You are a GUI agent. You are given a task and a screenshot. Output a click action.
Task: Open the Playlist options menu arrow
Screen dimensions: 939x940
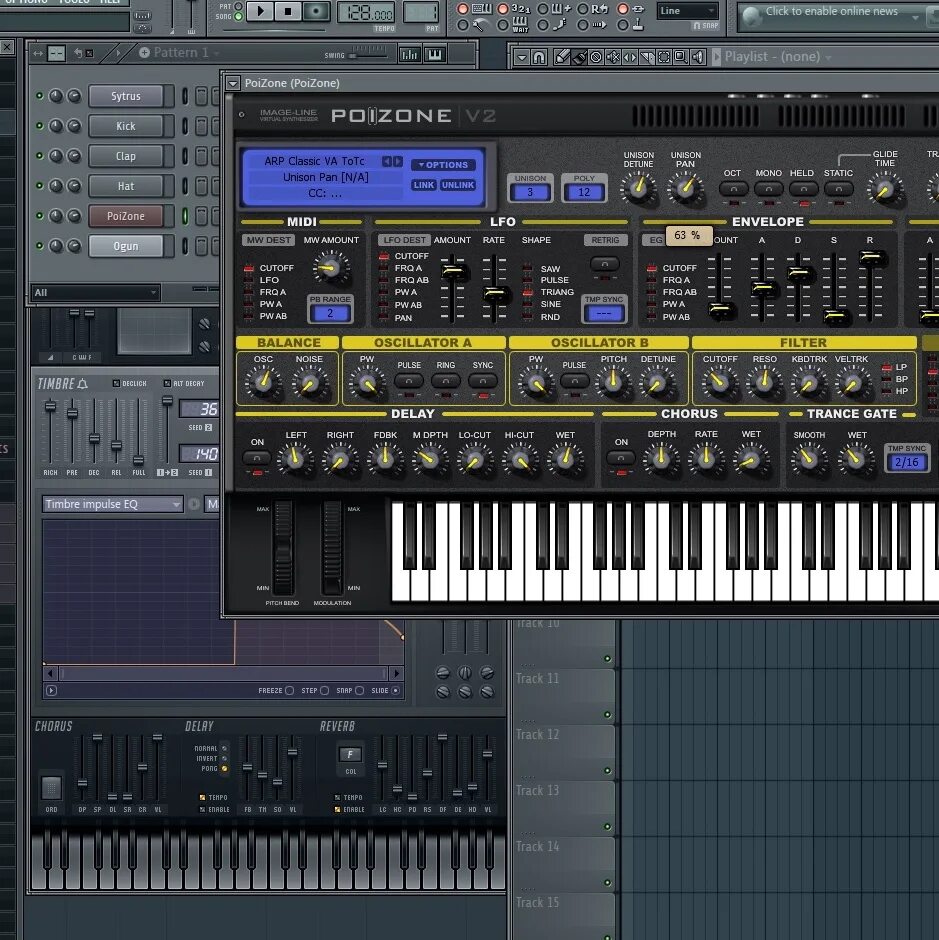[x=522, y=58]
